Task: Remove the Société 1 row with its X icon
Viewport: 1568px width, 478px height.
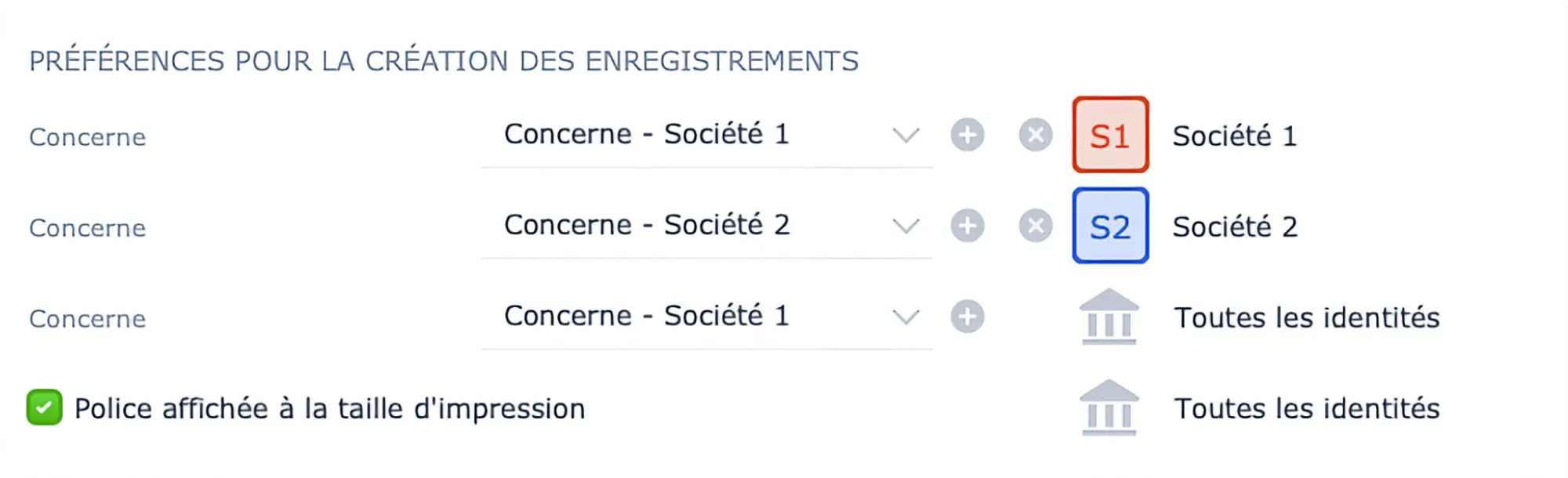Action: 1035,135
